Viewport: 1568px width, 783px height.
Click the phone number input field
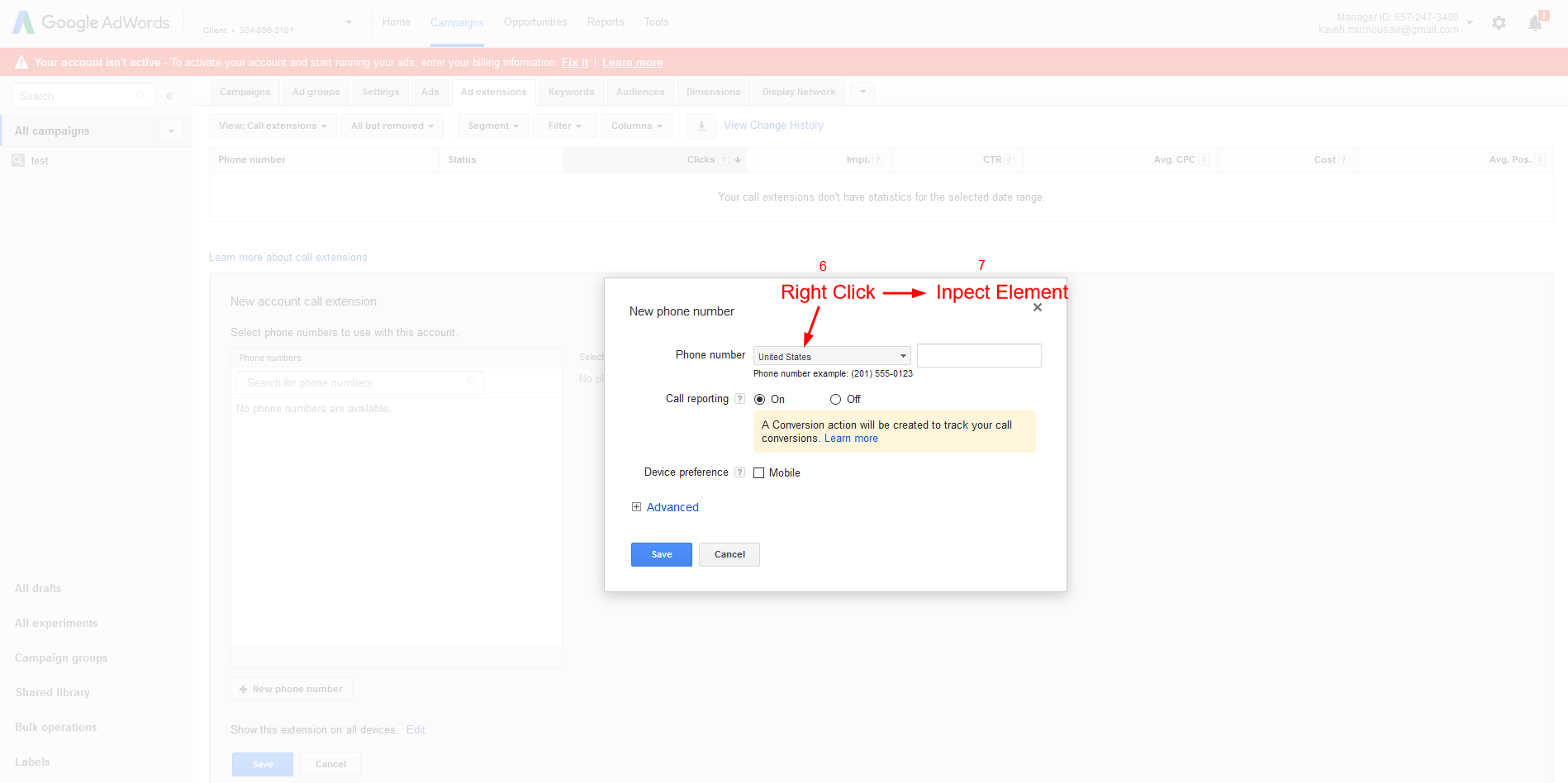tap(979, 356)
